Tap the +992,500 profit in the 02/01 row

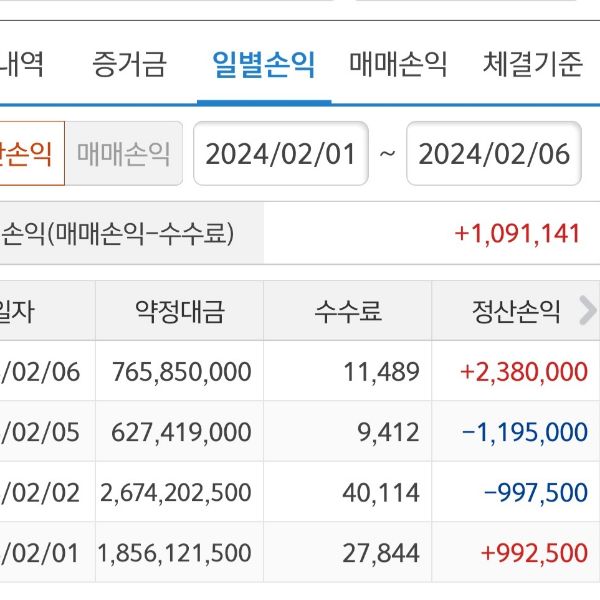coord(535,552)
